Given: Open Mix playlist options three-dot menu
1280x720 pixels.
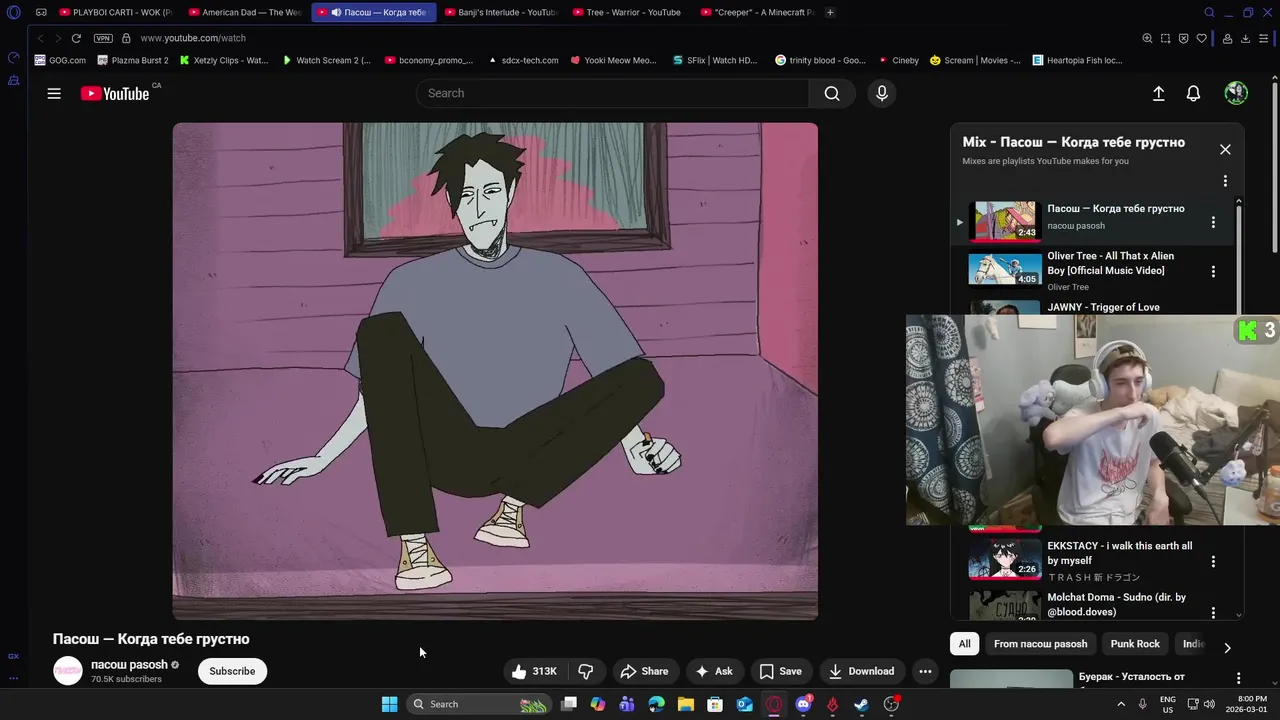Looking at the screenshot, I should coord(1225,181).
